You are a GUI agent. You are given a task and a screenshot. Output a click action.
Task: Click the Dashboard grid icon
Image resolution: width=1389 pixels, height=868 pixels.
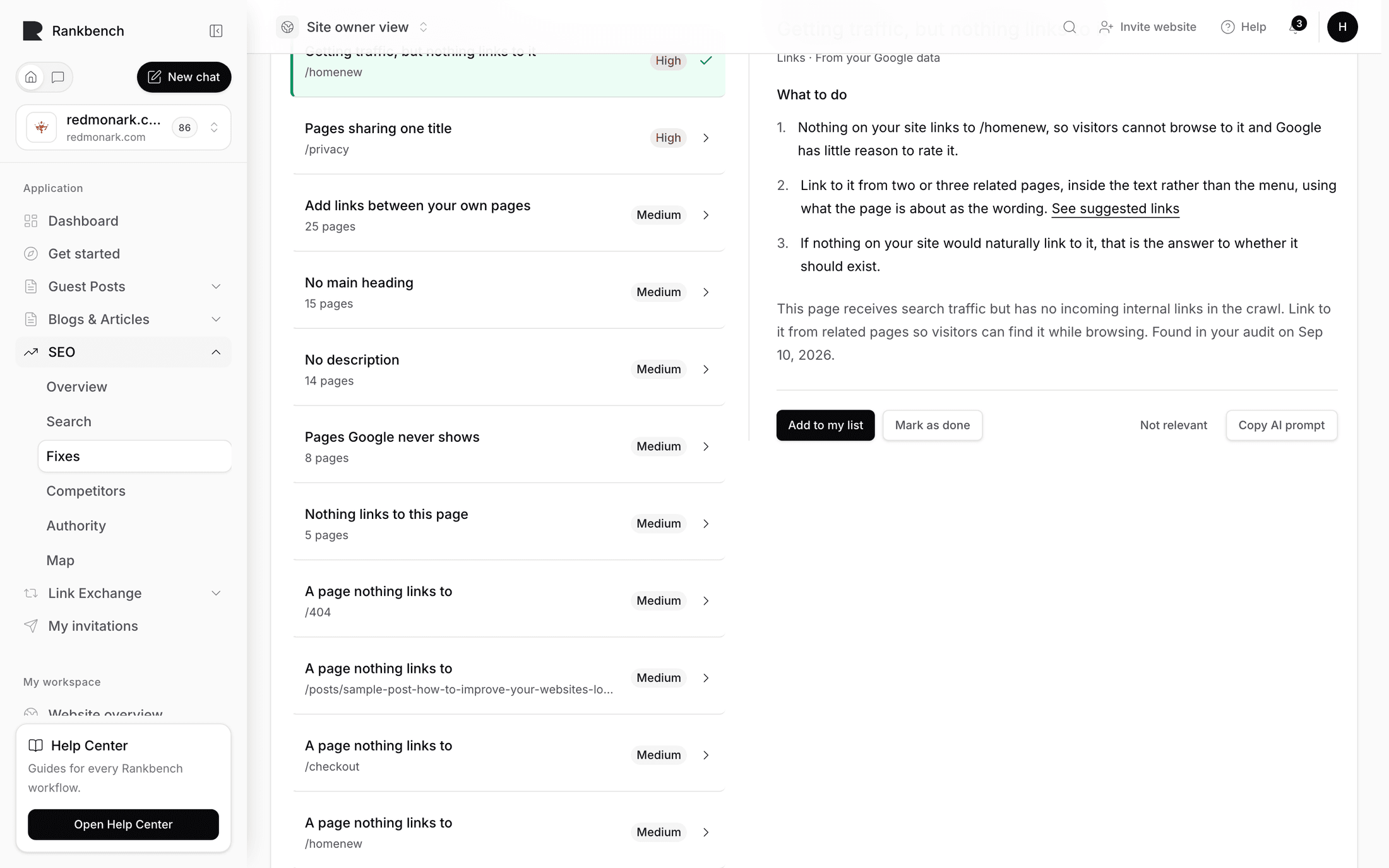point(31,221)
